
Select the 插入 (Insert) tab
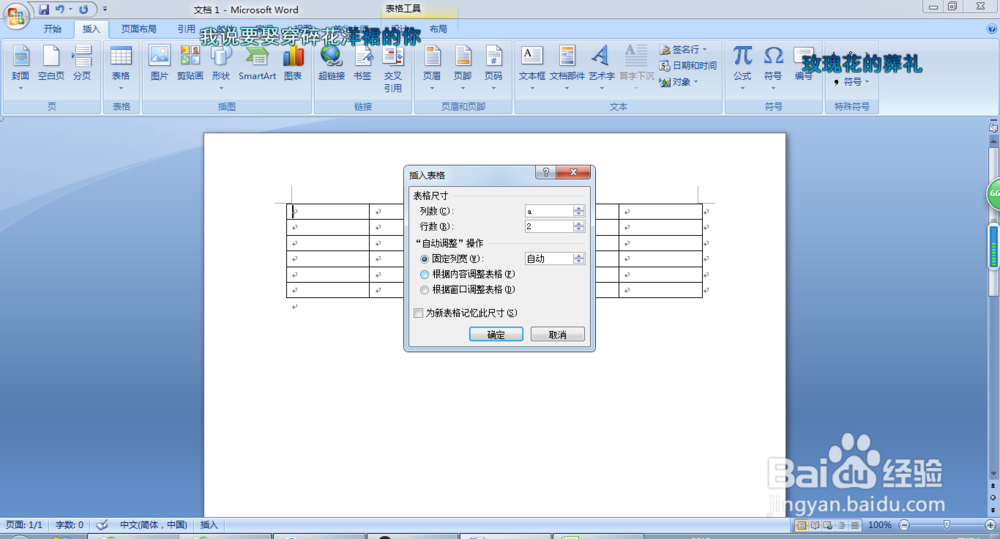point(91,29)
